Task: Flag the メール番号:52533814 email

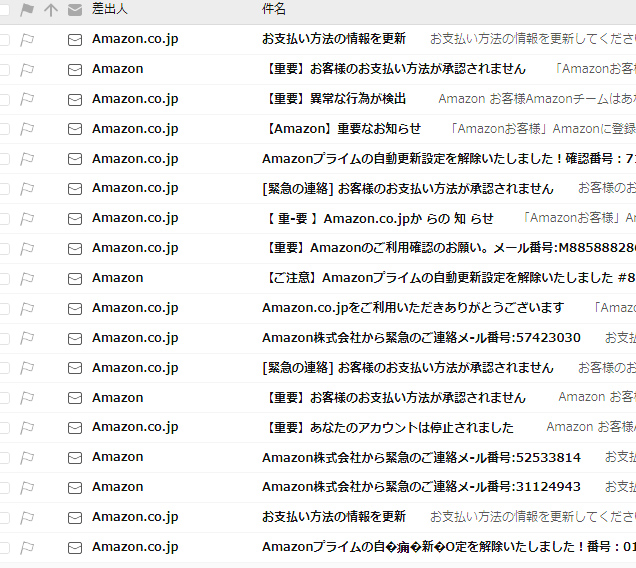Action: tap(27, 458)
